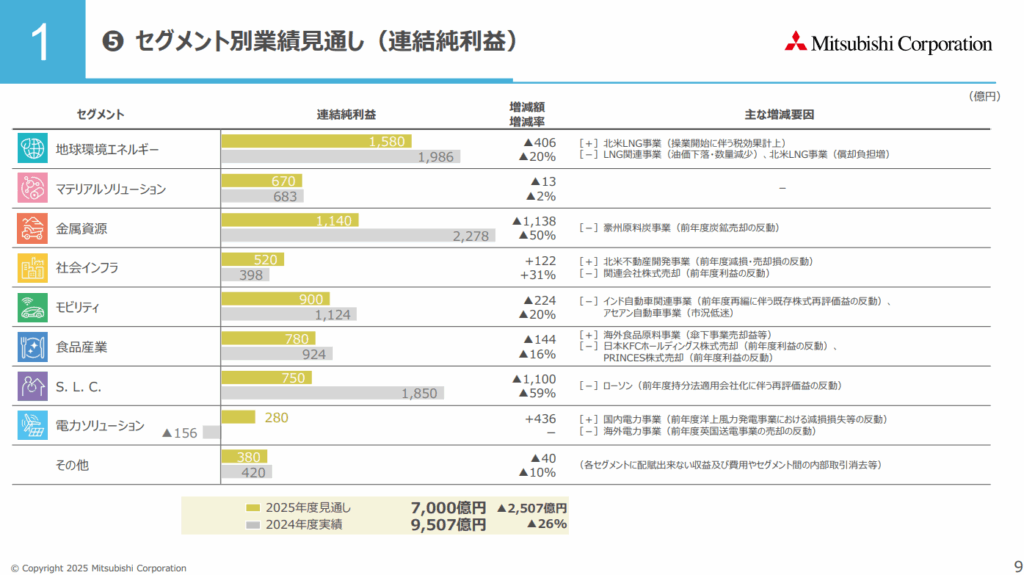
Task: Click the ▲406 change value
Action: click(539, 142)
